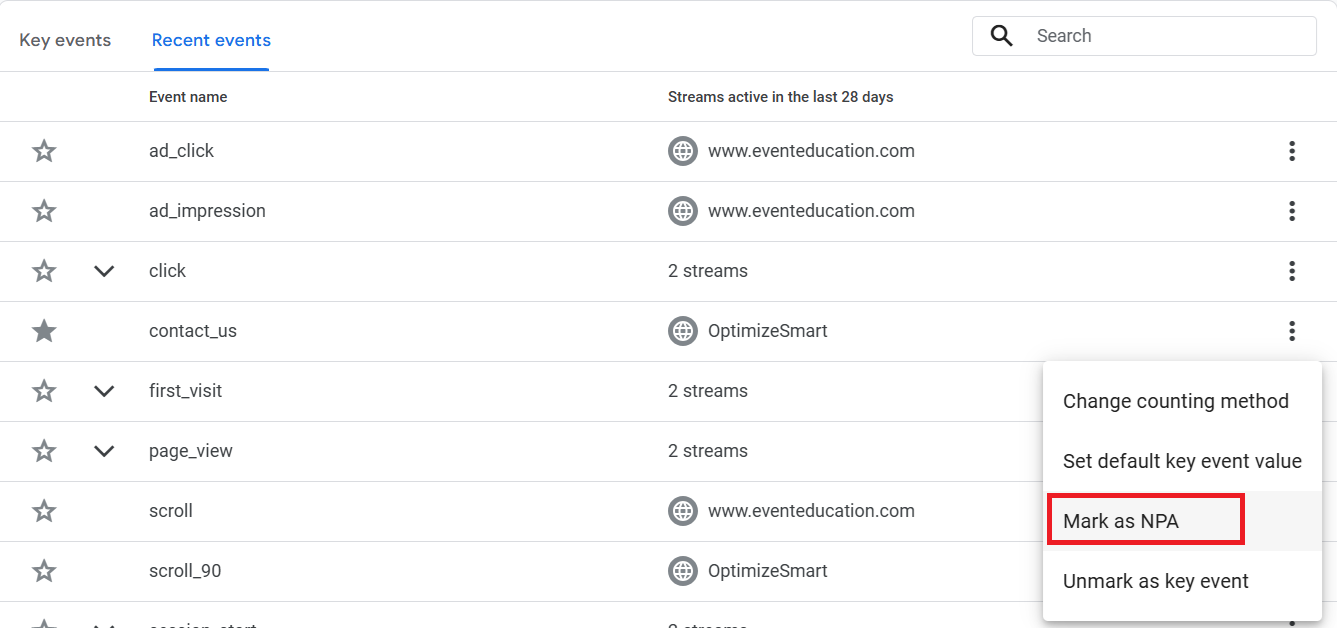Open the three-dot menu for click event
Viewport: 1337px width, 628px height.
(x=1292, y=271)
